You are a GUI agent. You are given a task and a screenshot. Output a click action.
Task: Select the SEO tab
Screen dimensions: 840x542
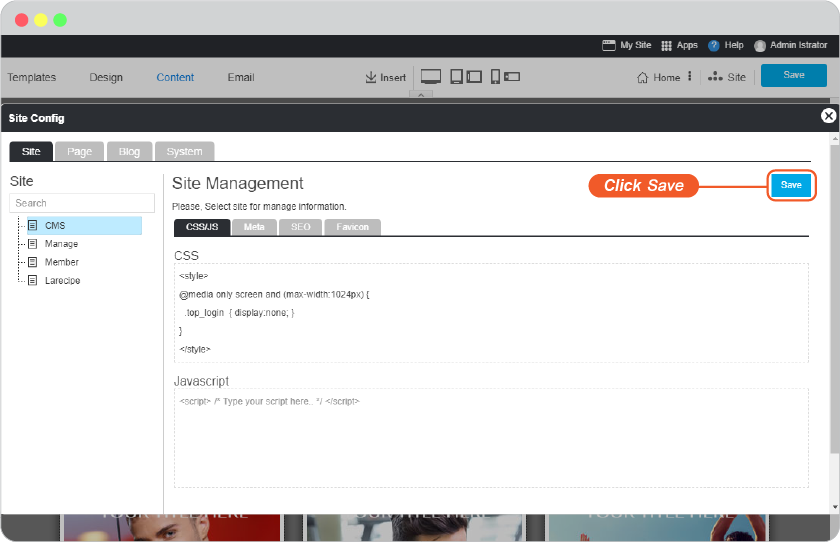tap(301, 227)
